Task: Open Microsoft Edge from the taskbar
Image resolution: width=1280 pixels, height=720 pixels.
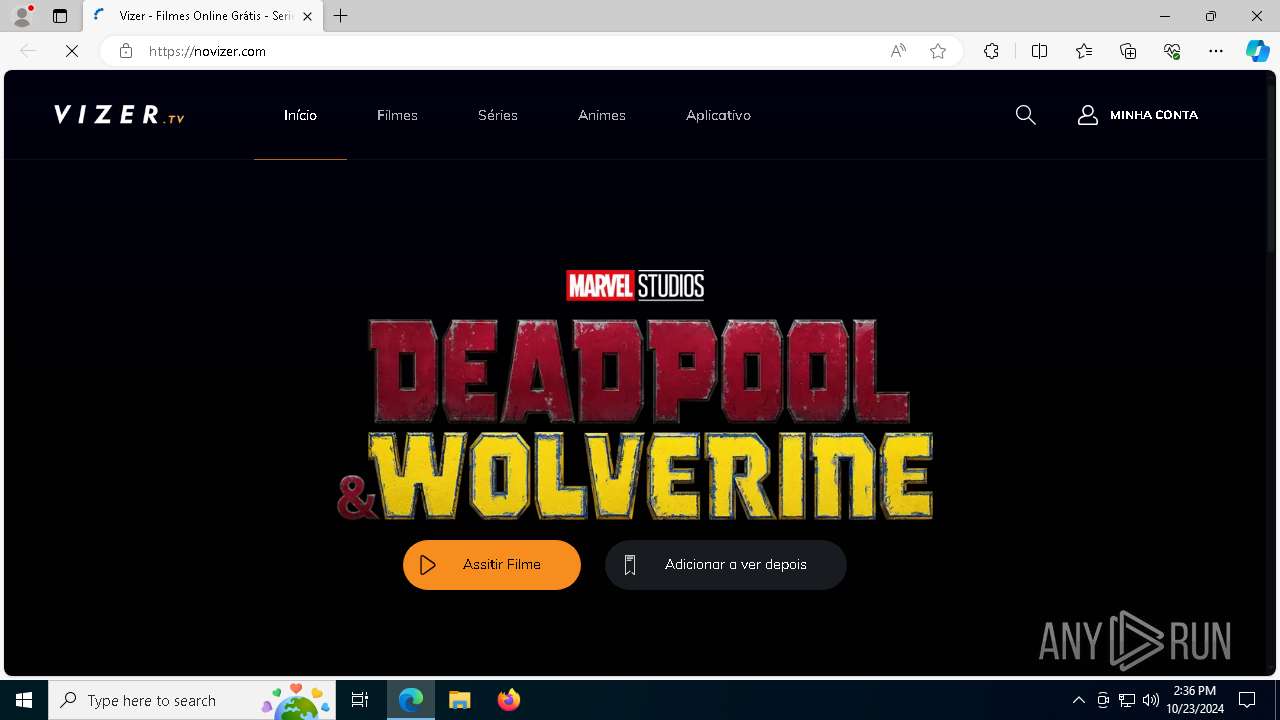Action: 411,700
